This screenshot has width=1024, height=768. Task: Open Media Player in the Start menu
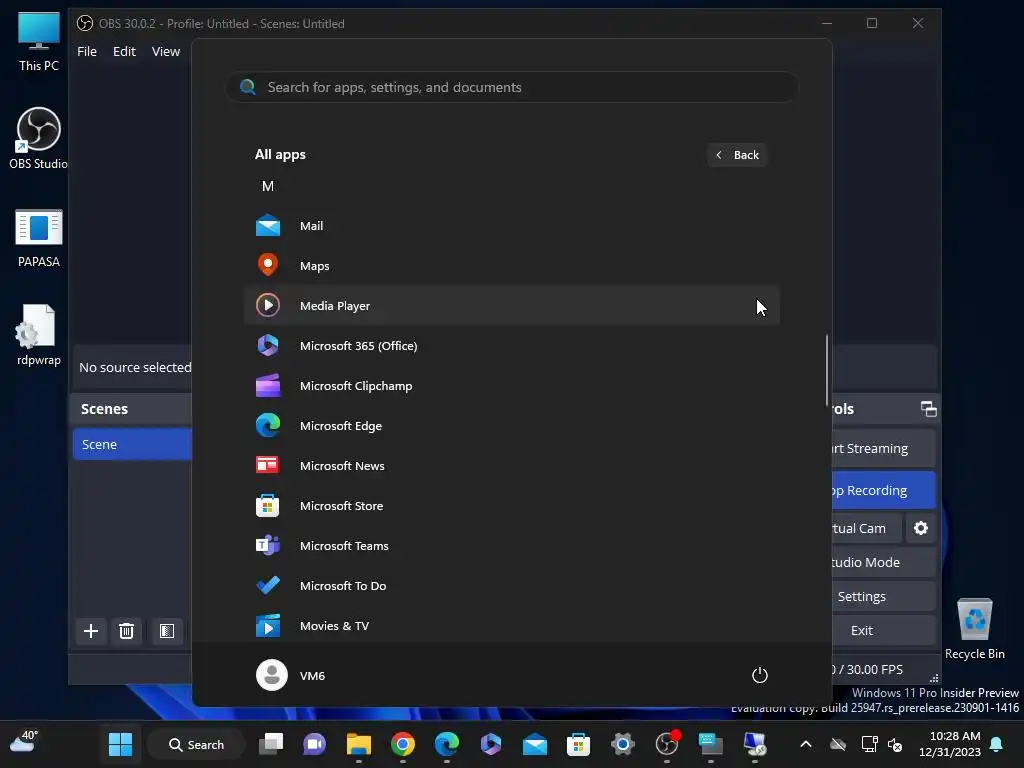click(x=511, y=306)
